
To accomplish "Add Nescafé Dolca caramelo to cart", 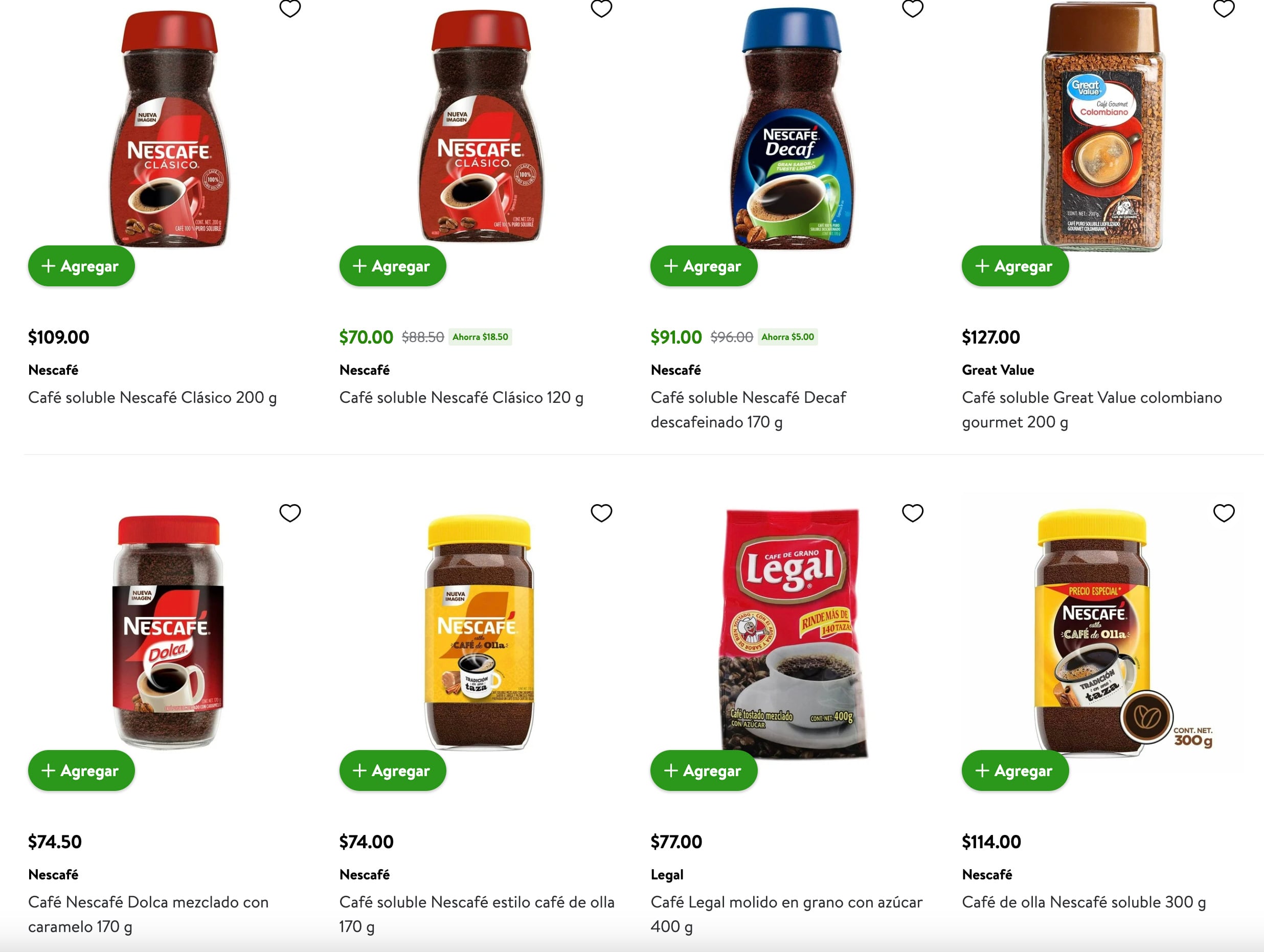I will click(x=82, y=770).
